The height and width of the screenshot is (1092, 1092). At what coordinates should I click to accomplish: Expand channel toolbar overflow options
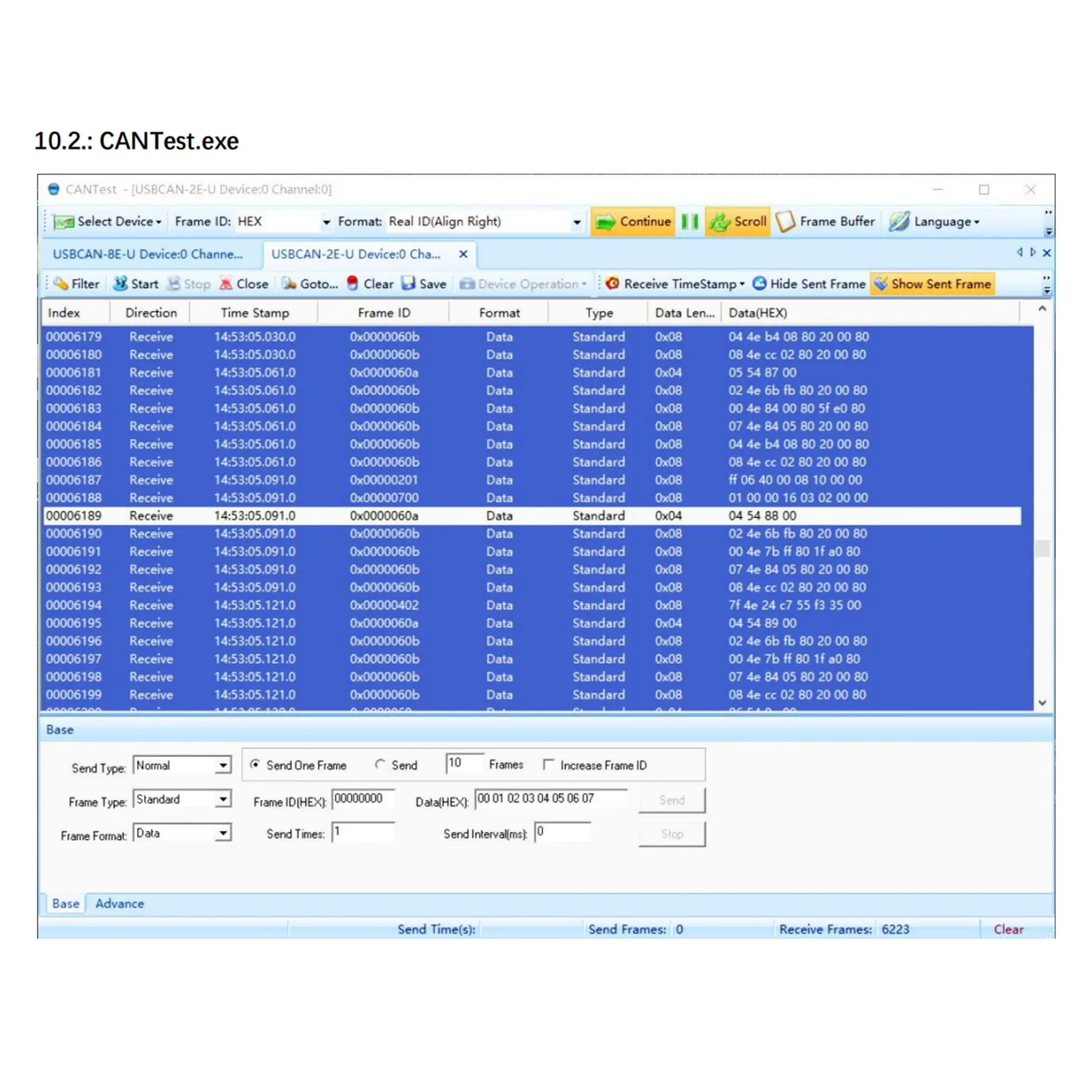tap(1047, 285)
